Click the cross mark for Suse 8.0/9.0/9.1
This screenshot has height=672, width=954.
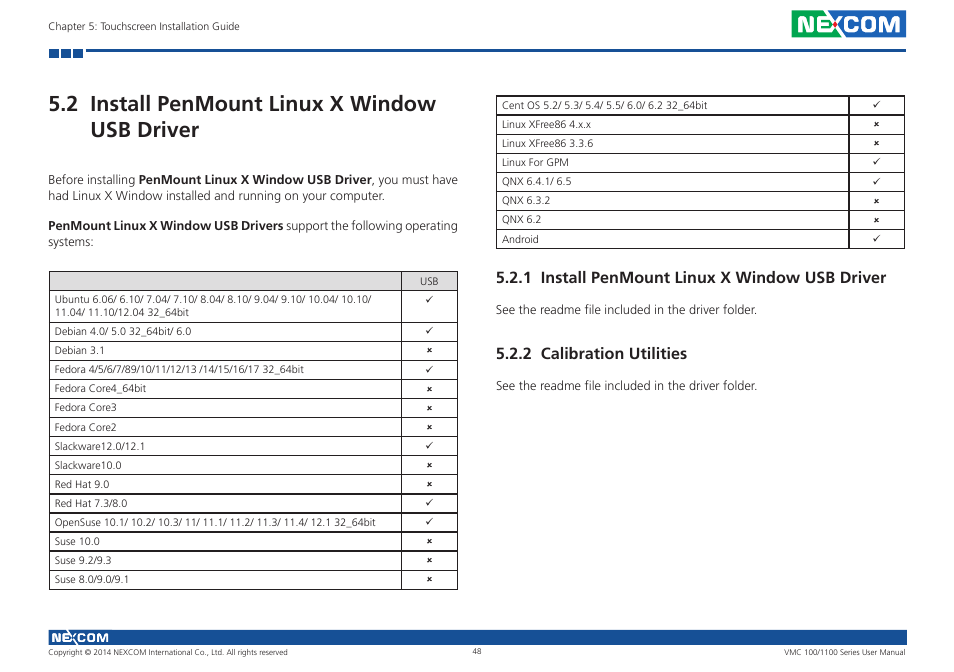430,579
